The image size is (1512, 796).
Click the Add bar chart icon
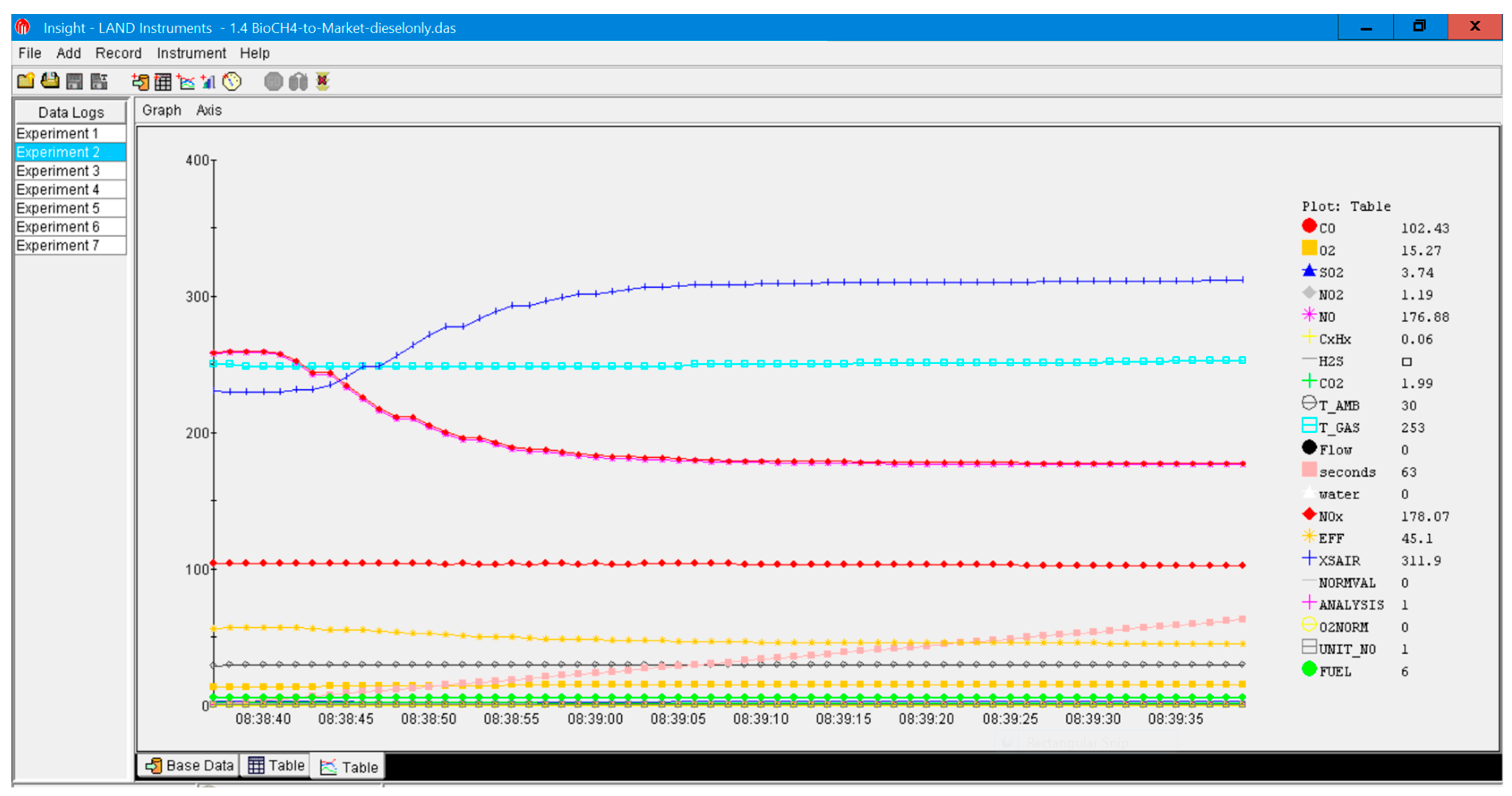[208, 81]
